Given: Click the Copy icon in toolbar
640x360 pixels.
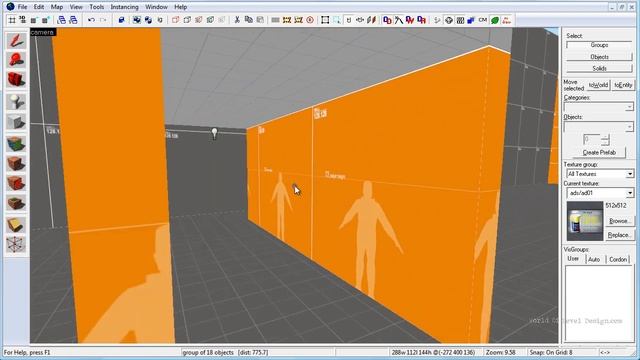Looking at the screenshot, I should coord(248,20).
